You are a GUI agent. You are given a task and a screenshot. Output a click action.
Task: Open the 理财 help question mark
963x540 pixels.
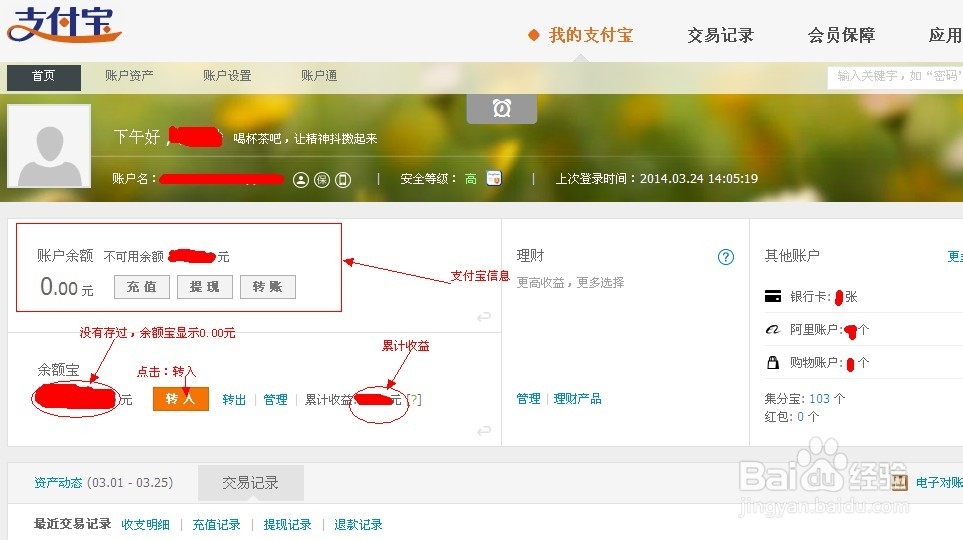coord(725,257)
